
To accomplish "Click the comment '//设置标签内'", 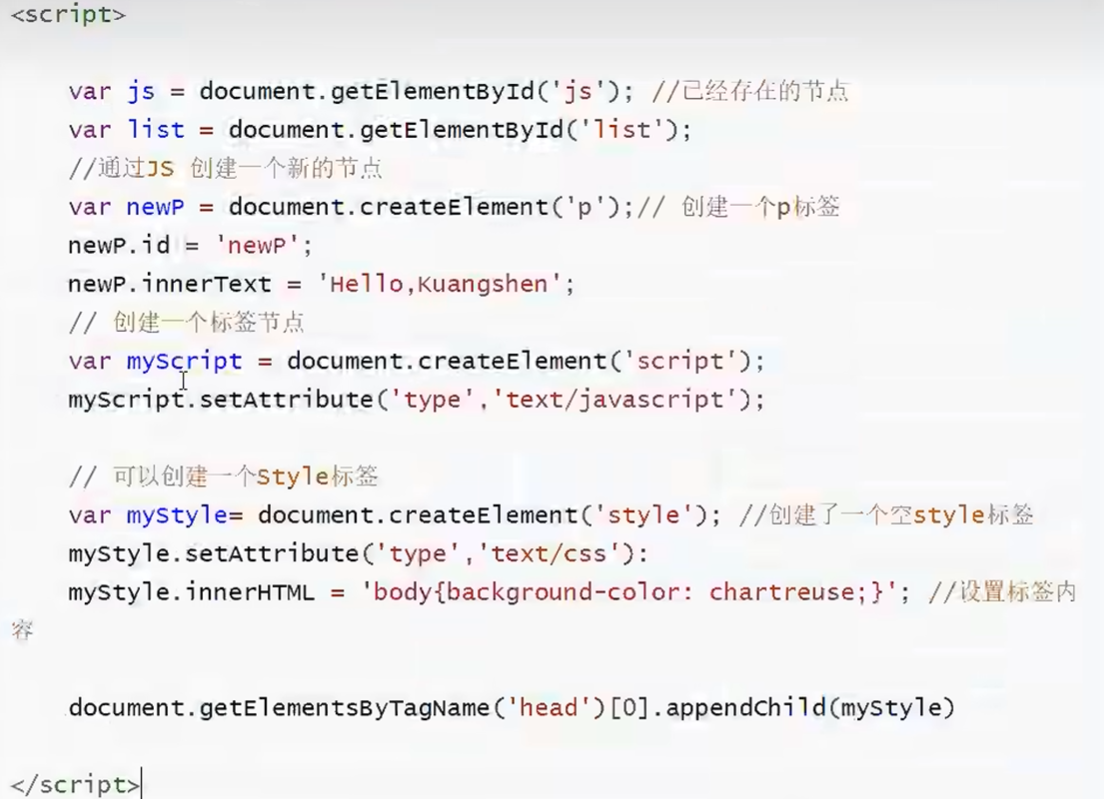I will point(1002,592).
